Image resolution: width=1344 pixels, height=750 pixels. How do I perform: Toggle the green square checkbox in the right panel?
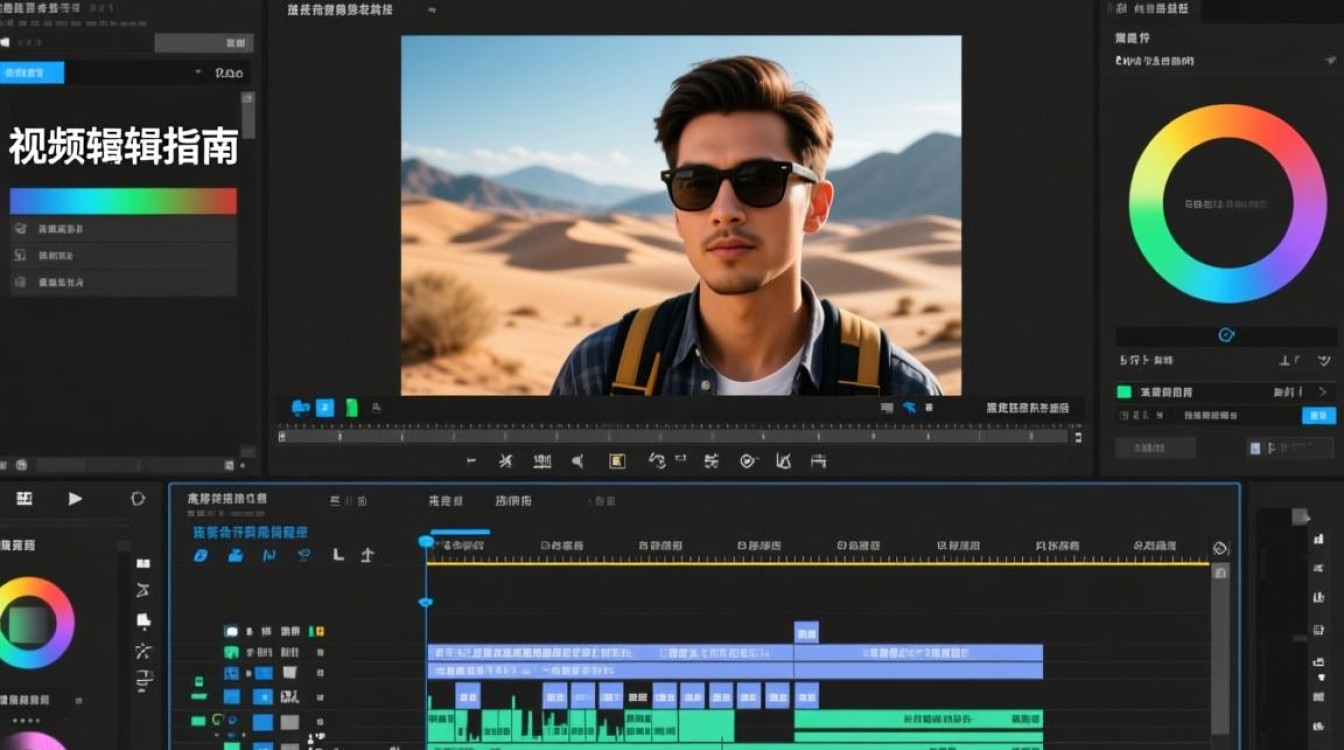point(1124,392)
